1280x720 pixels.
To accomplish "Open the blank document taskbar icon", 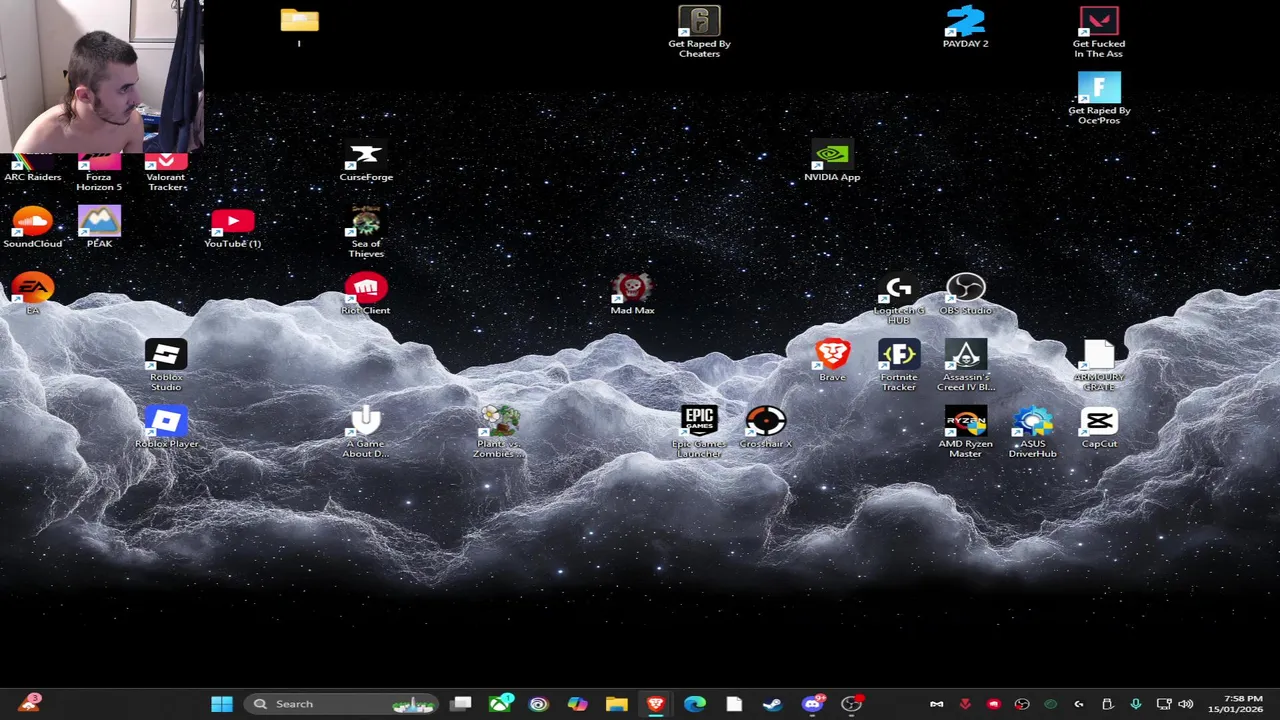I will click(733, 704).
